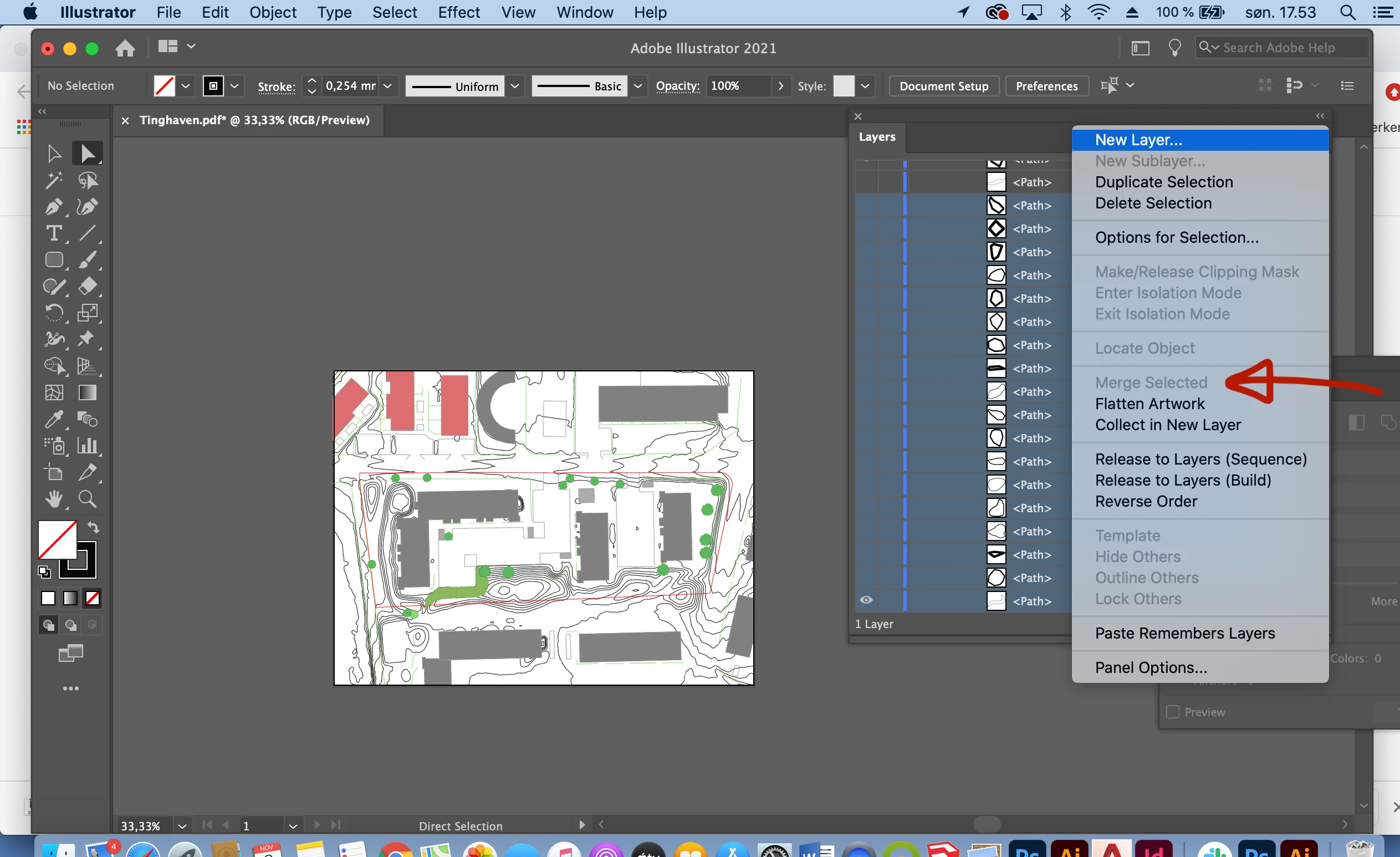Open zoom level dropdown 33,33%
The height and width of the screenshot is (857, 1400).
(x=182, y=826)
